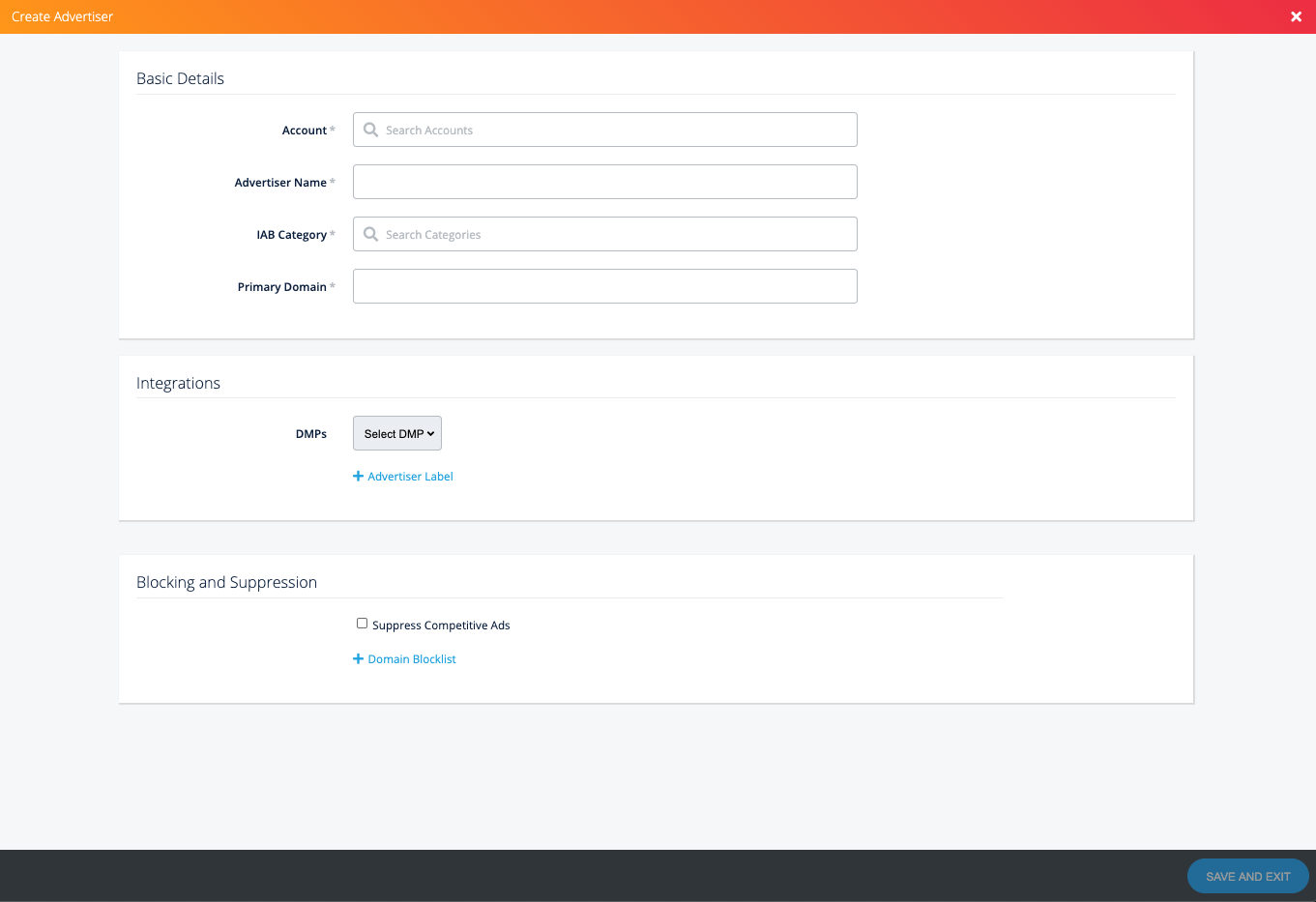
Task: Click the Integrations section heading
Action: pos(178,384)
